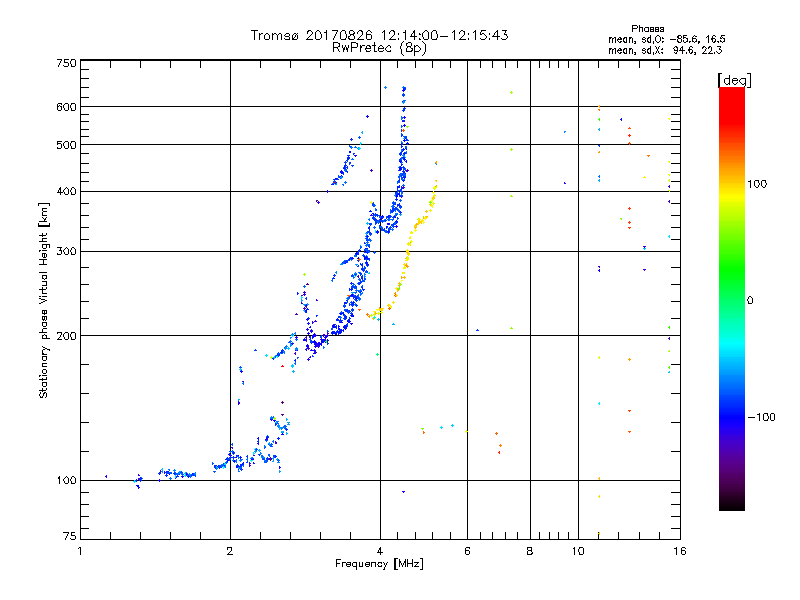Click the y-axis tick '200'
The width and height of the screenshot is (800, 600).
pos(66,336)
